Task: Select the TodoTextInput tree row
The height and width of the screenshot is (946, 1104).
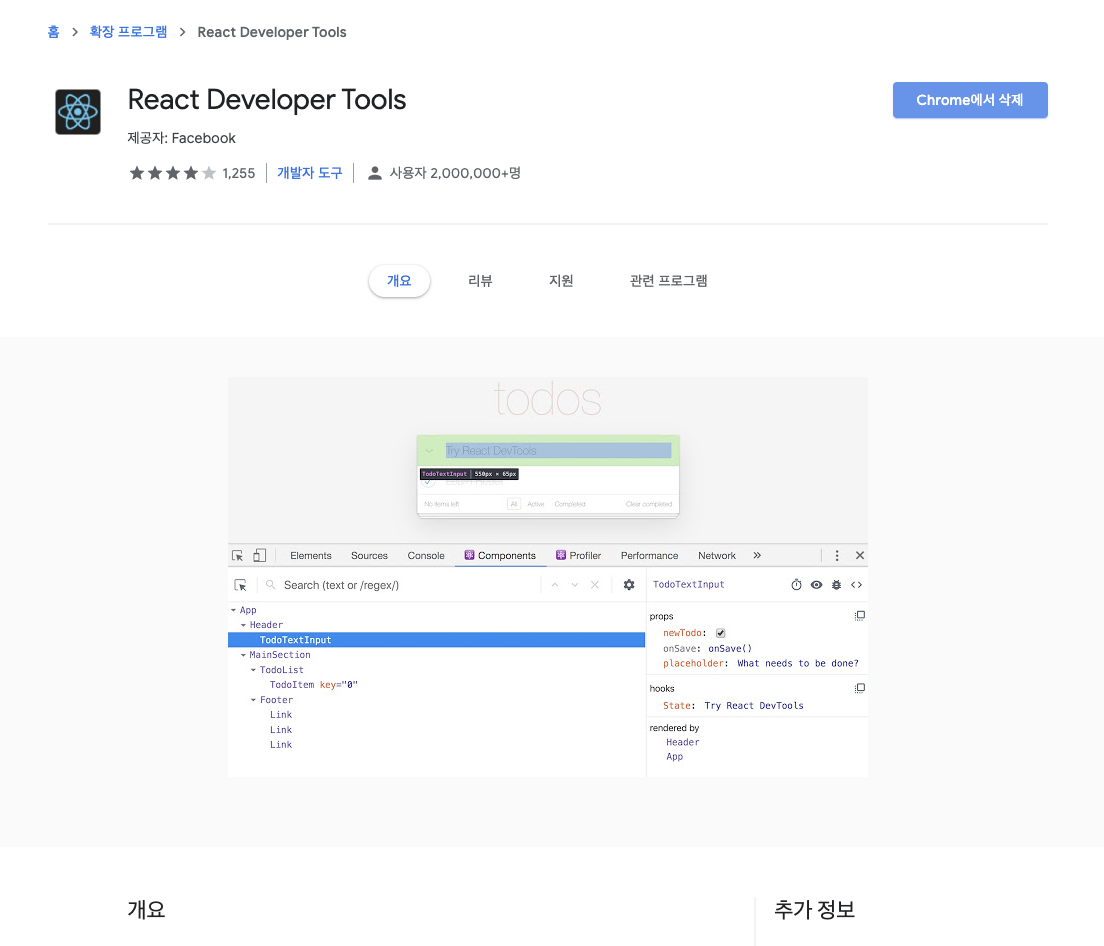Action: coord(437,640)
